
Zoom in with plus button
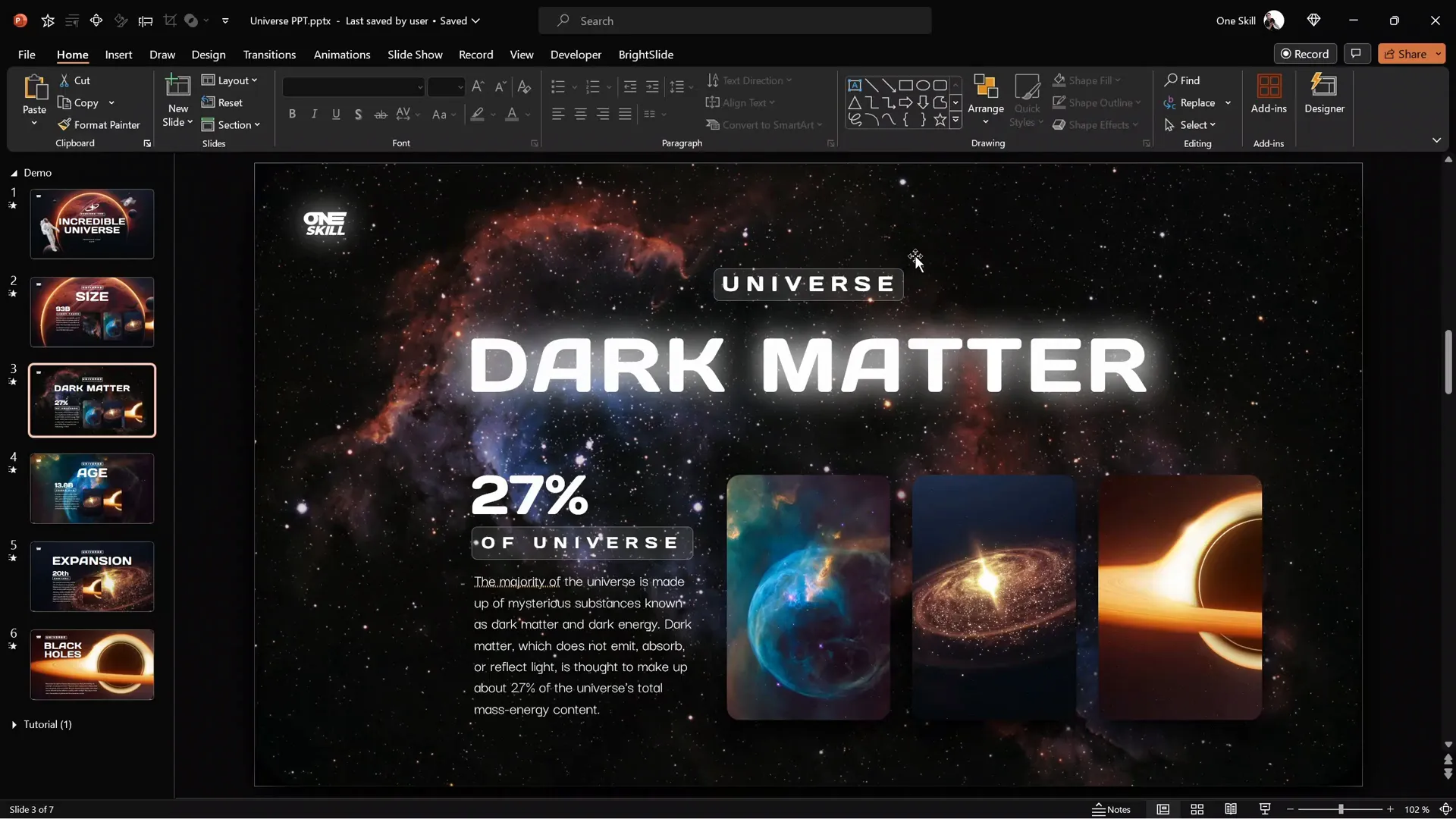point(1390,809)
